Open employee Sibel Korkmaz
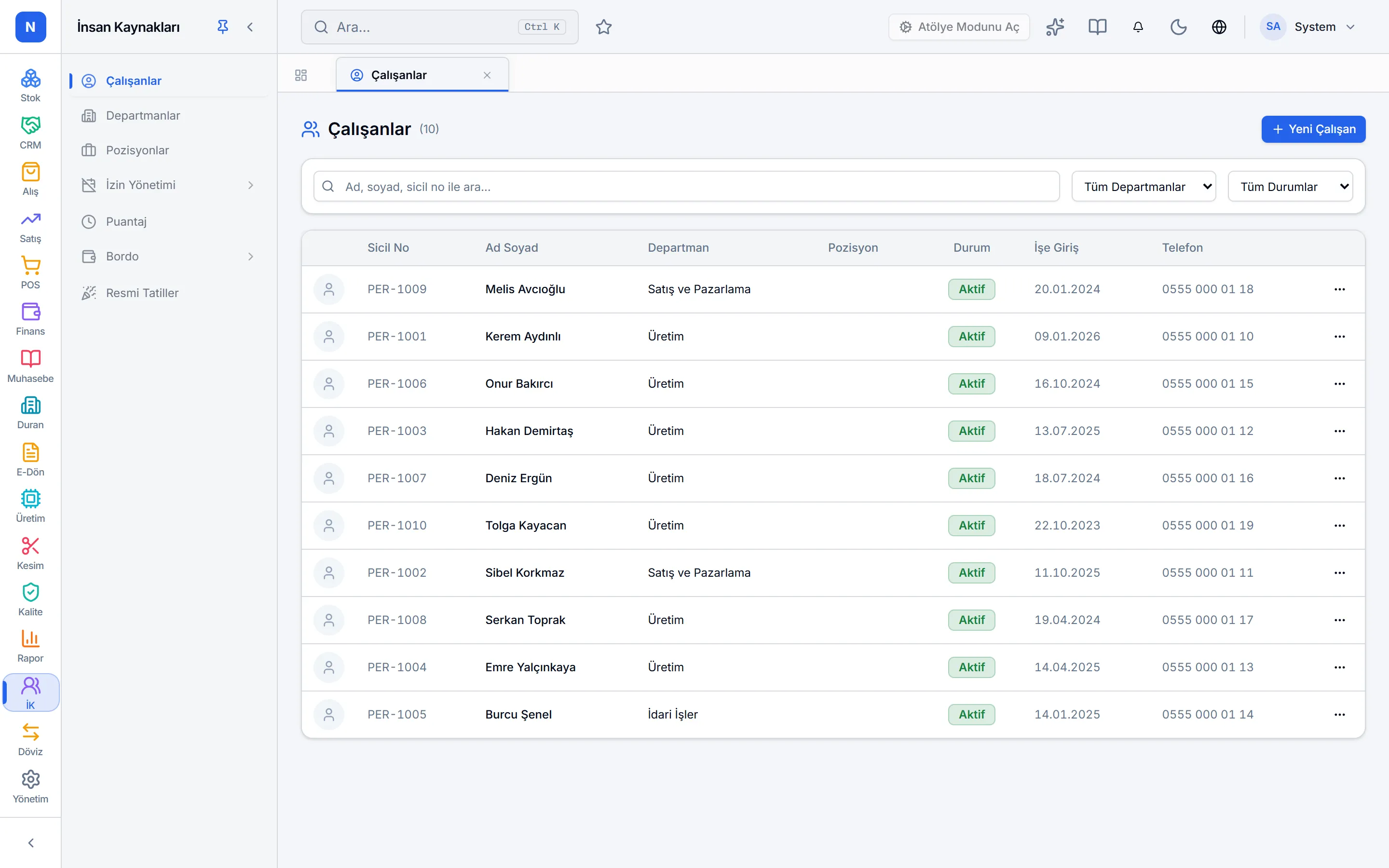The width and height of the screenshot is (1389, 868). point(525,572)
